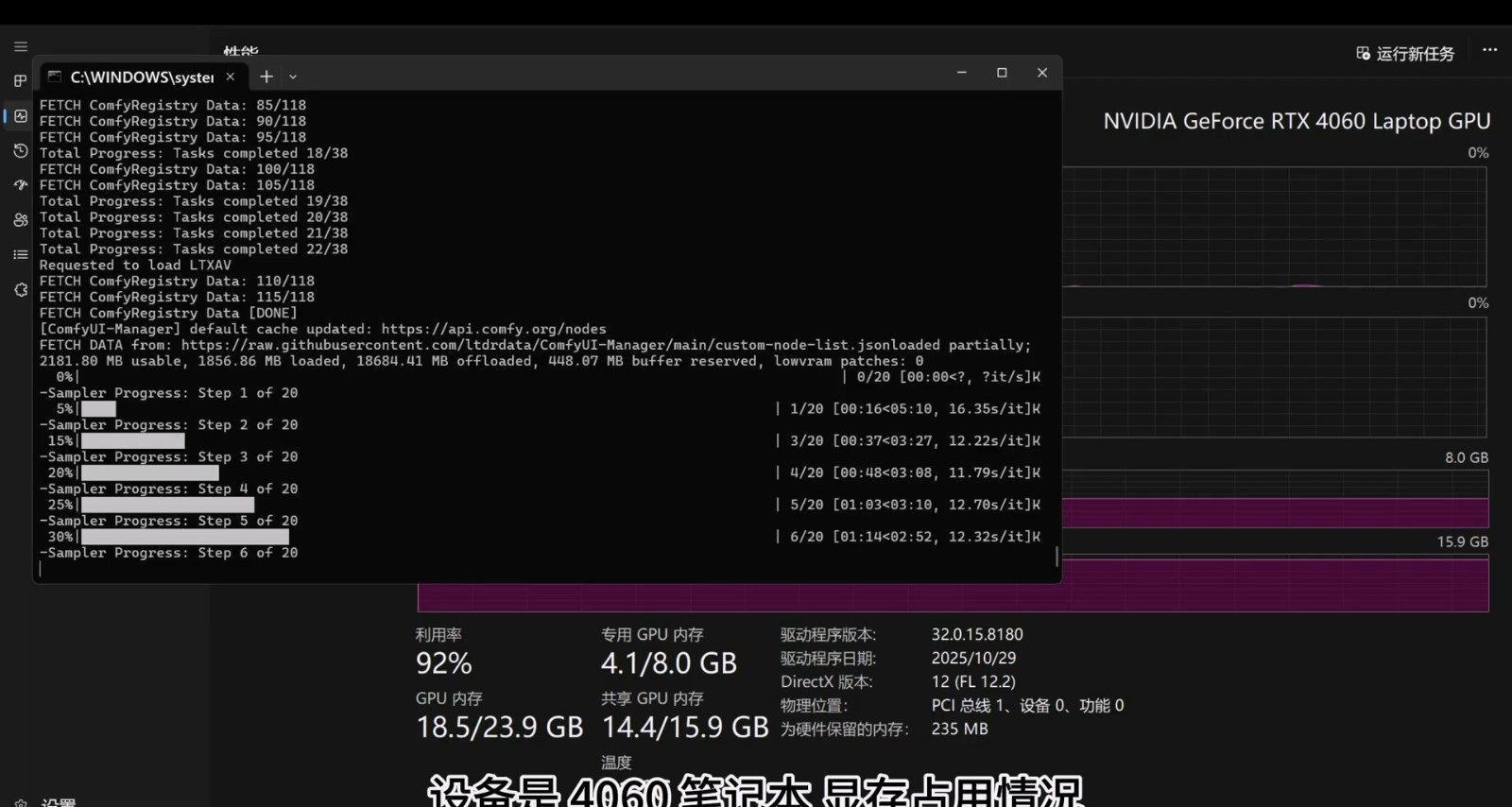Select the Performance page sidebar icon
1512x807 pixels.
pos(20,116)
